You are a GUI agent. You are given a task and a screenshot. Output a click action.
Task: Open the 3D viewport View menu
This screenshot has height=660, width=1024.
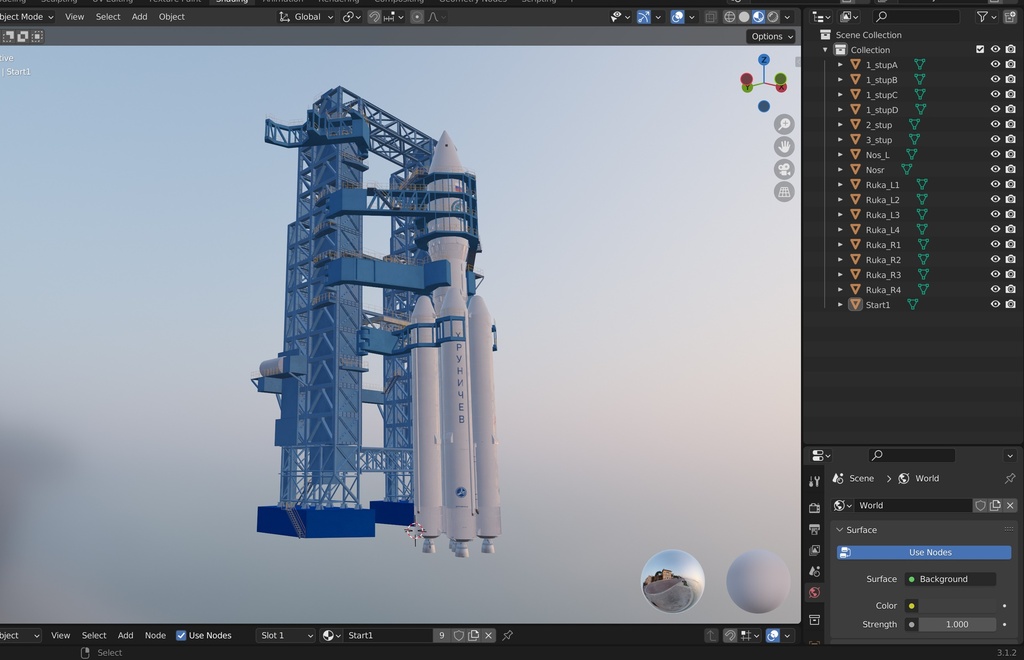(74, 17)
